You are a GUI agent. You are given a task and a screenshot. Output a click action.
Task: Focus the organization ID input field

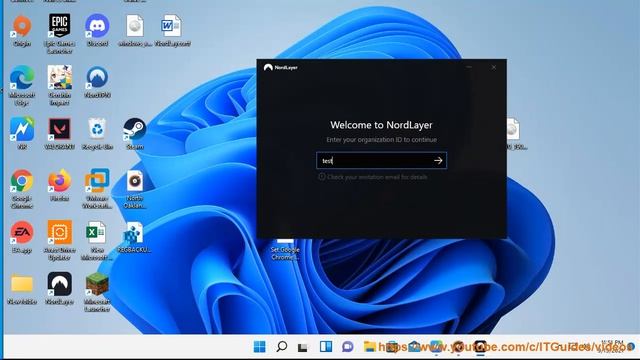[x=381, y=161]
